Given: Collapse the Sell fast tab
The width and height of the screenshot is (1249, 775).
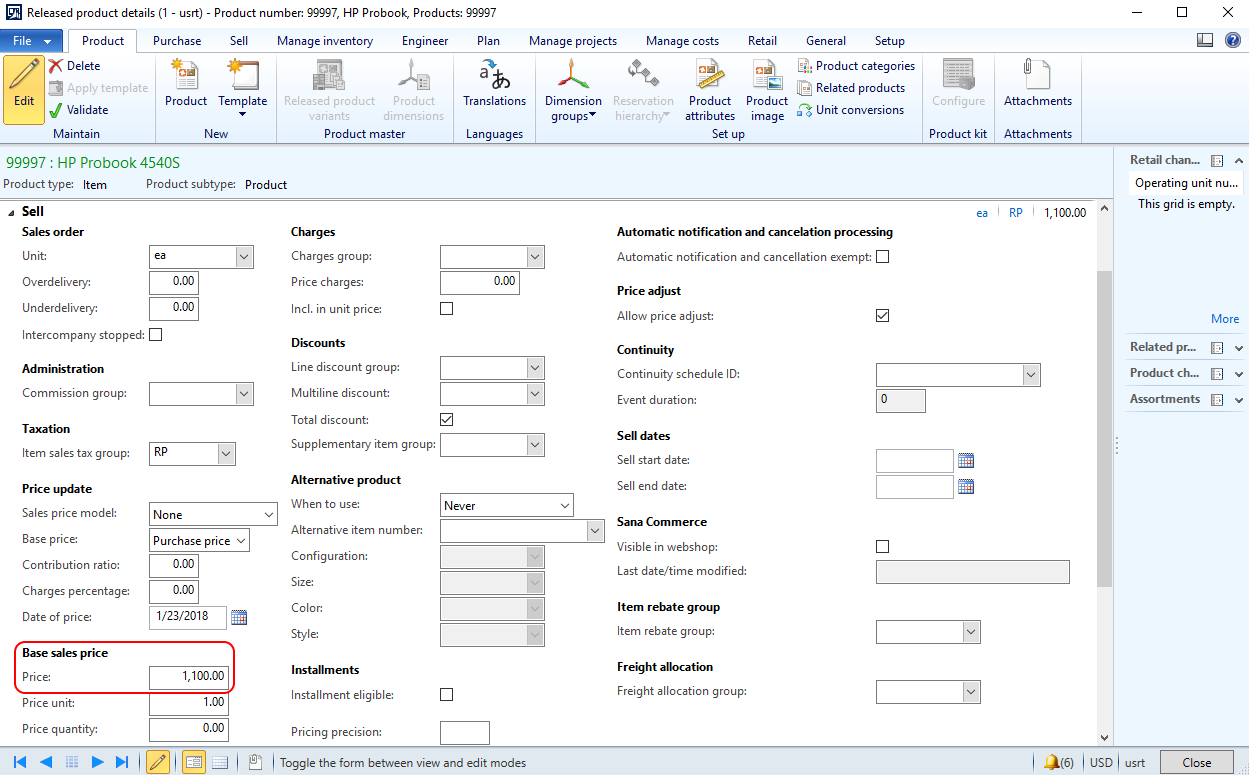Looking at the screenshot, I should click(x=12, y=212).
